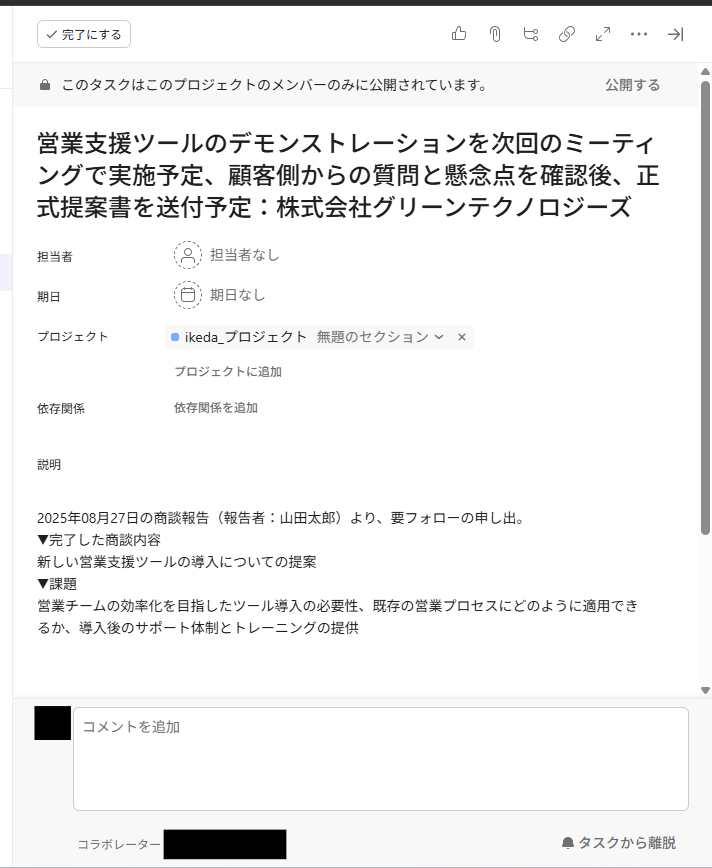The height and width of the screenshot is (868, 712).
Task: Click the blue project color dot
Action: point(175,337)
